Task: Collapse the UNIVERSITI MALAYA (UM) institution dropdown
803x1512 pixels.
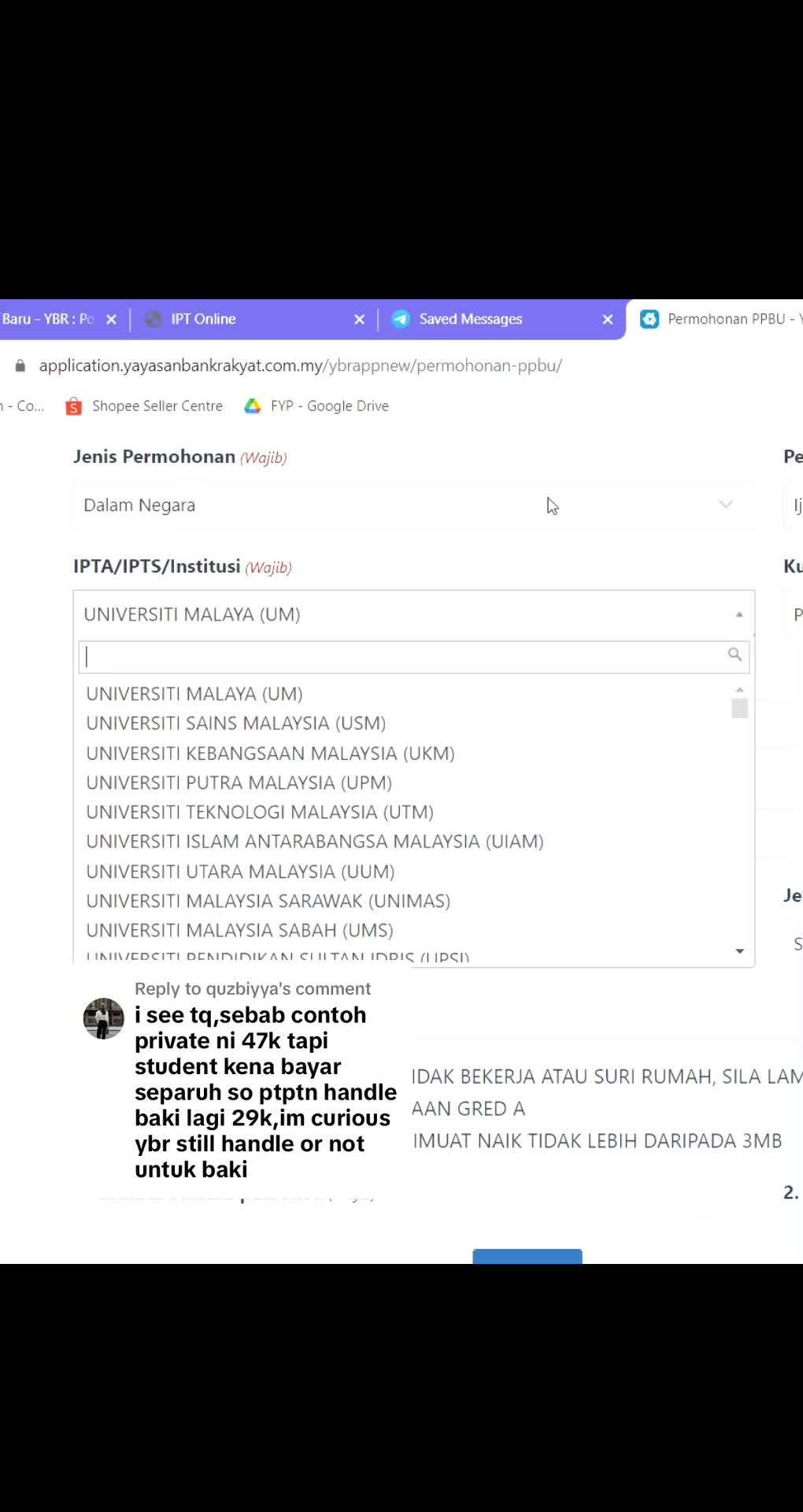Action: pyautogui.click(x=414, y=614)
